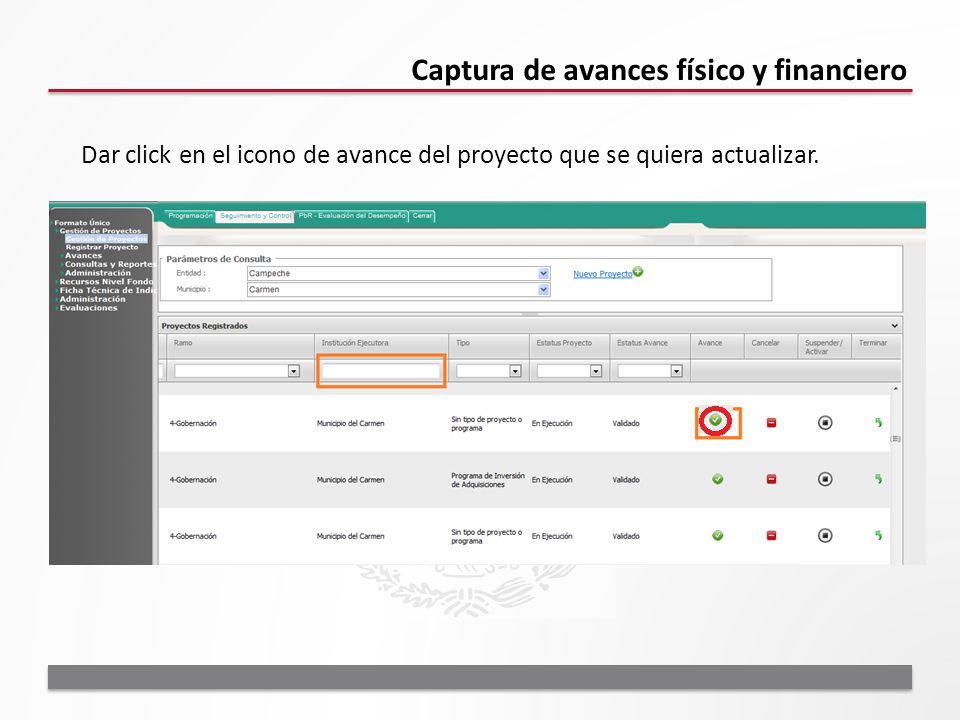Click the Cerrar tab

point(422,216)
